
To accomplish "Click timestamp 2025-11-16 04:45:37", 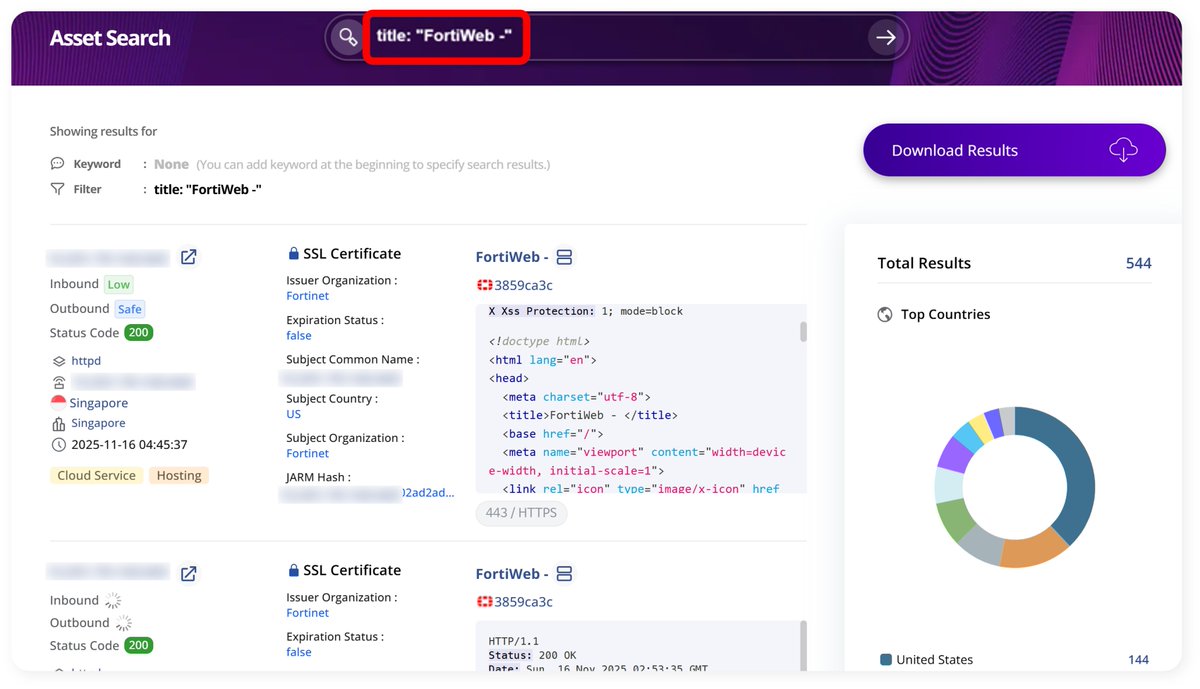I will pos(129,445).
